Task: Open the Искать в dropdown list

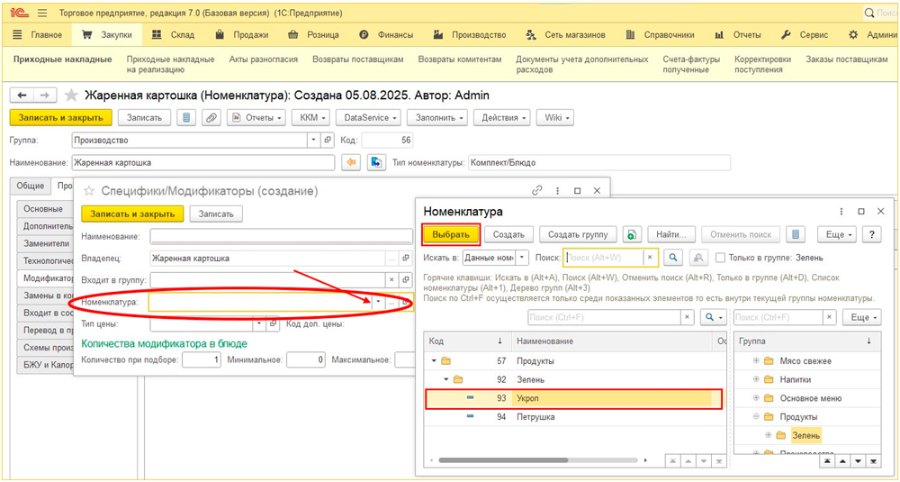Action: point(522,258)
